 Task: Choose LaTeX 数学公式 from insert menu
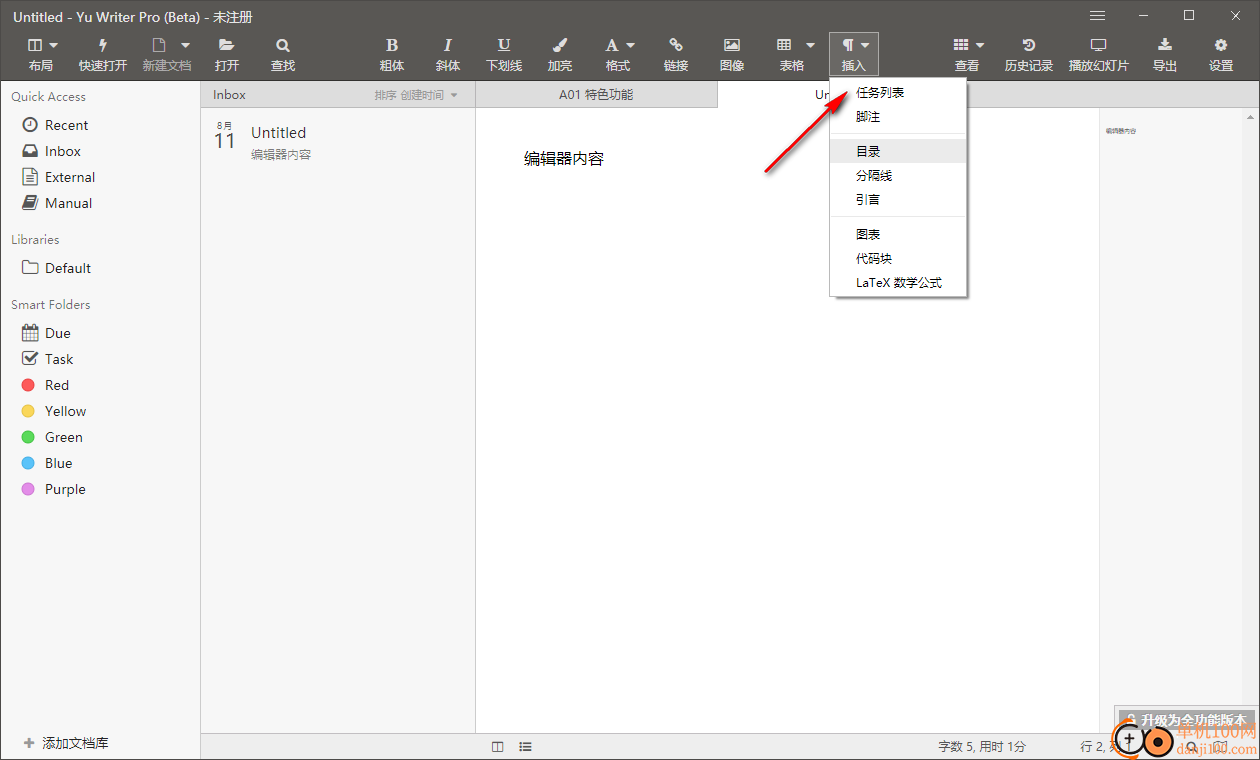click(898, 282)
